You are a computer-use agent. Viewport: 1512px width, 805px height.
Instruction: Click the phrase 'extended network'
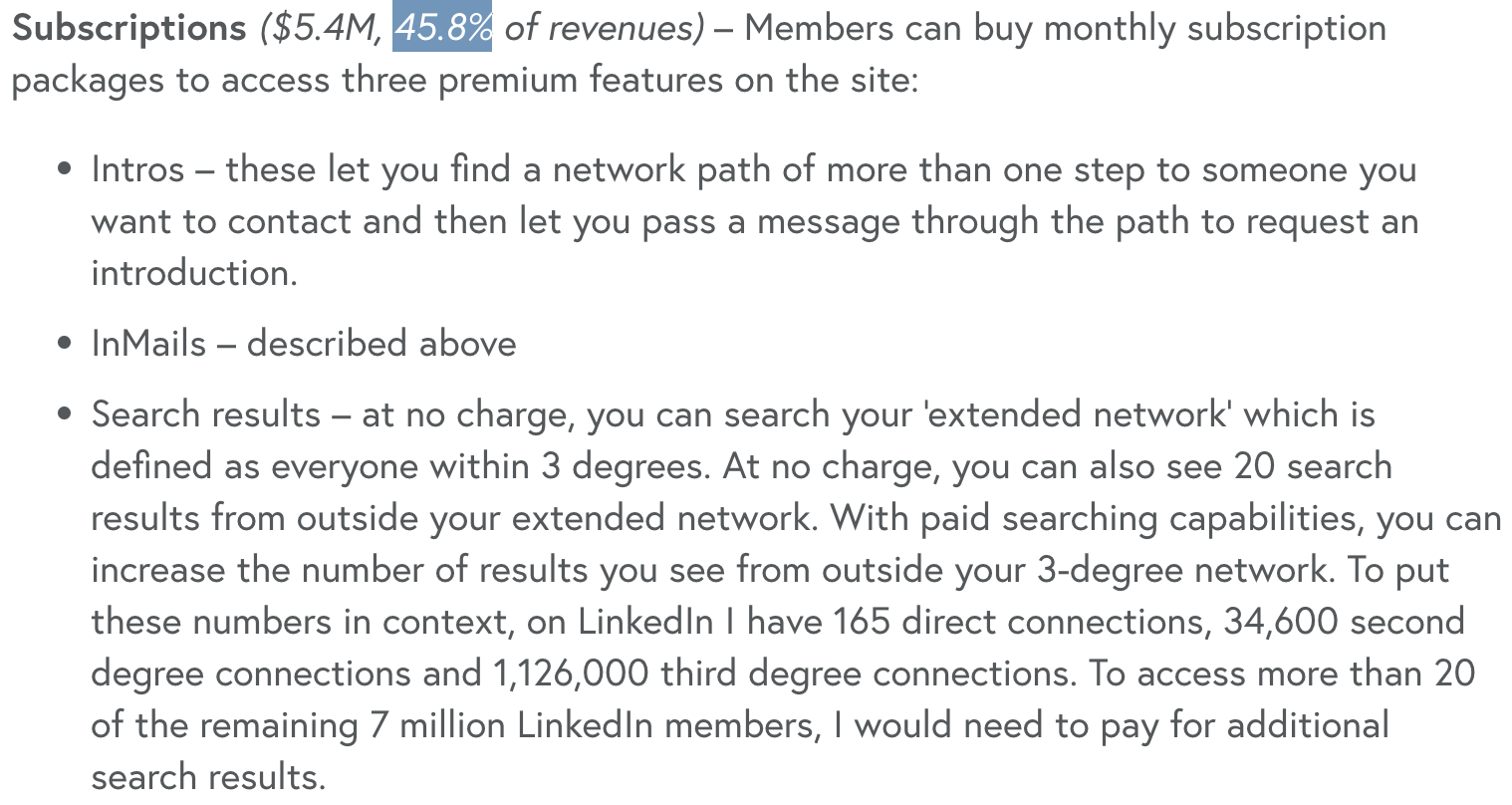(x=1079, y=414)
